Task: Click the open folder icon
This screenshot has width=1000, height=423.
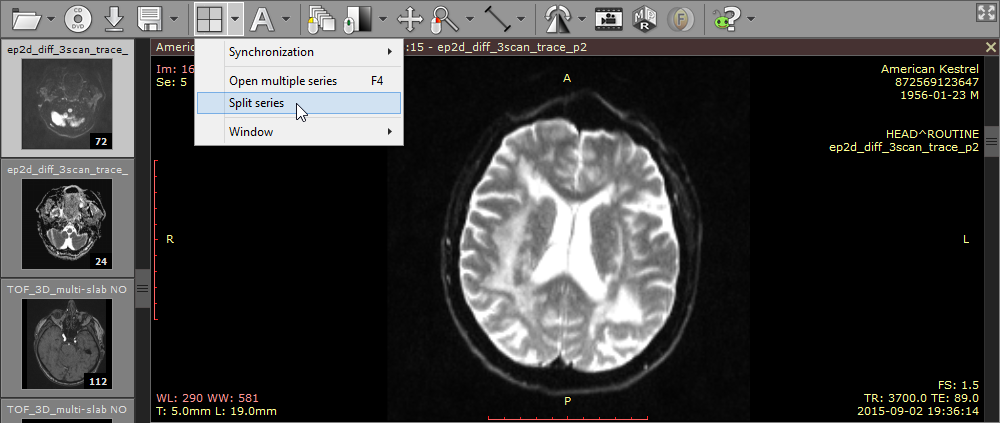Action: pyautogui.click(x=27, y=18)
